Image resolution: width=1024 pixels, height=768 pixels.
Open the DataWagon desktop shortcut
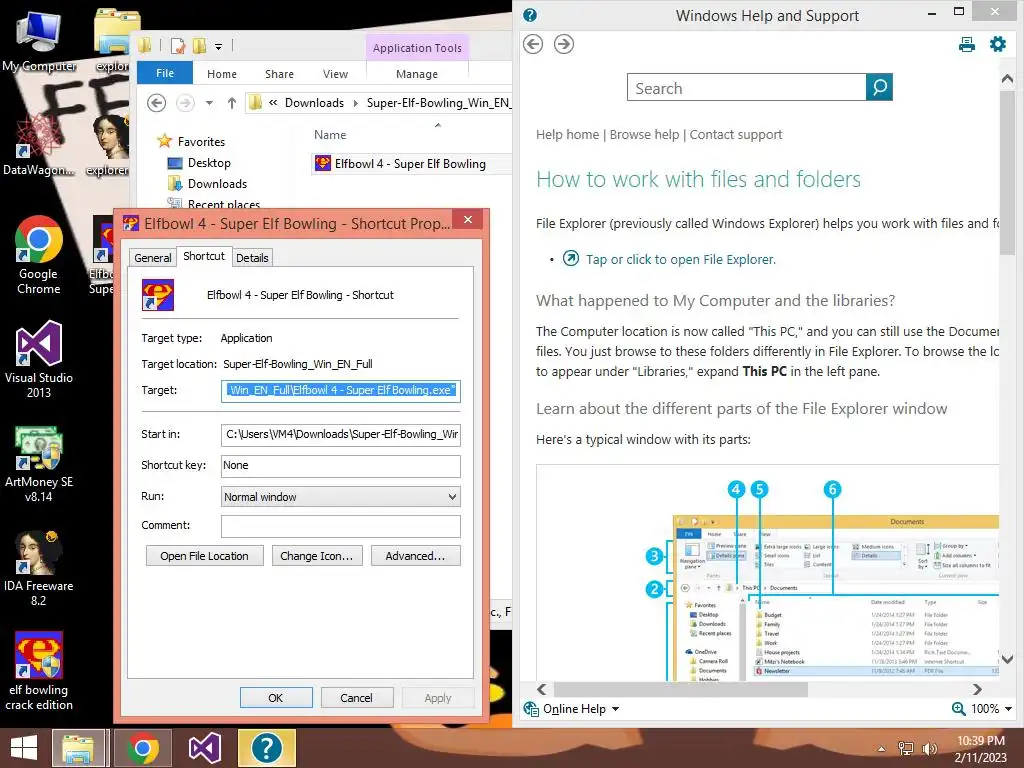39,145
